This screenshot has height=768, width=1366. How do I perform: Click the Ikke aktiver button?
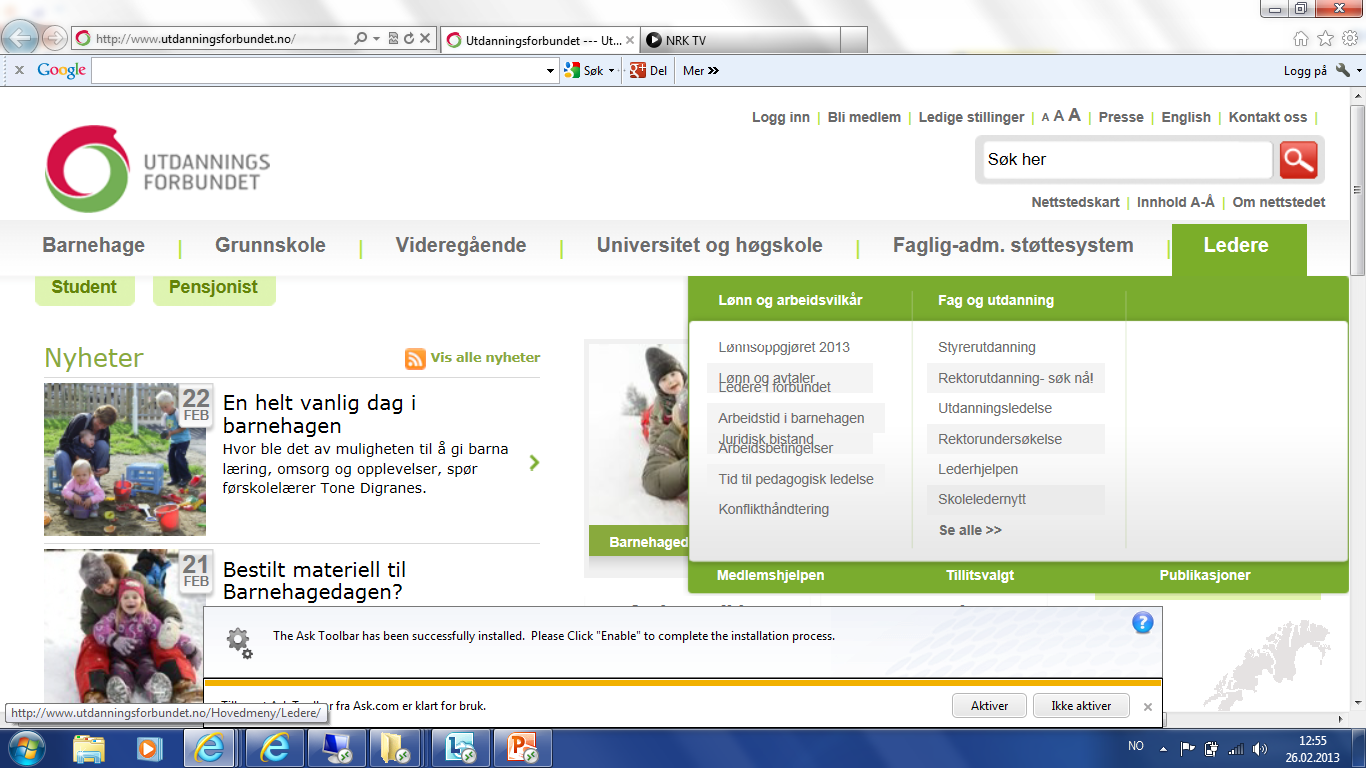coord(1081,706)
